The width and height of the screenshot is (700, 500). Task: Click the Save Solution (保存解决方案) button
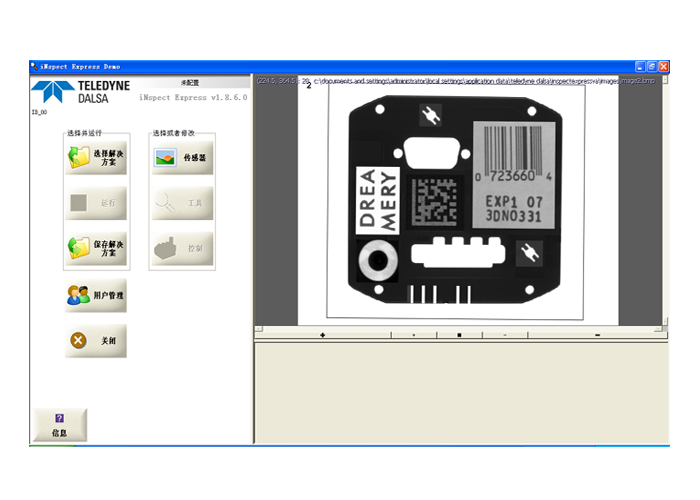click(96, 247)
